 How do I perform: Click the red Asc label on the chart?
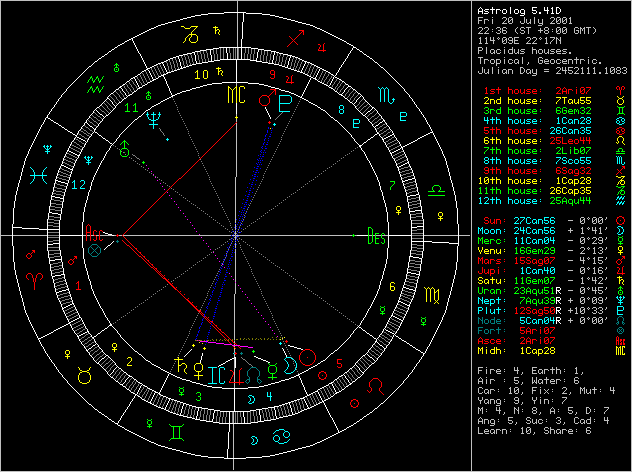click(x=95, y=233)
